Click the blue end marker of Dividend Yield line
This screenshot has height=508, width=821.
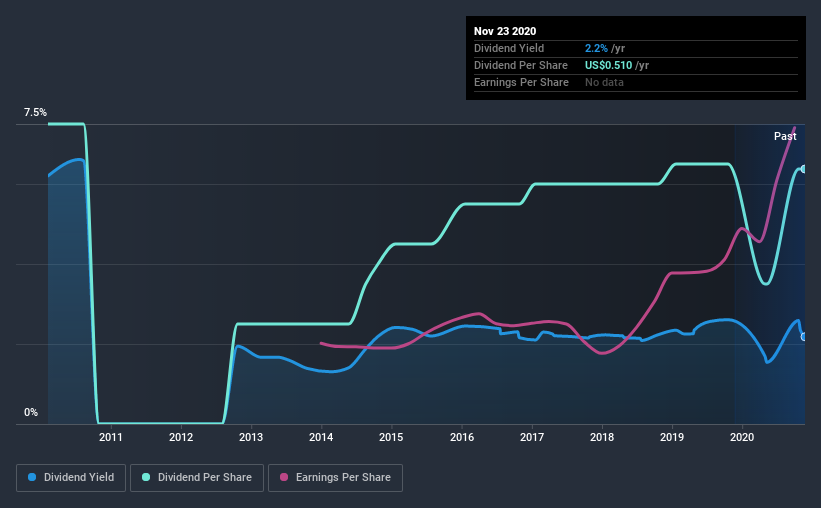click(803, 337)
